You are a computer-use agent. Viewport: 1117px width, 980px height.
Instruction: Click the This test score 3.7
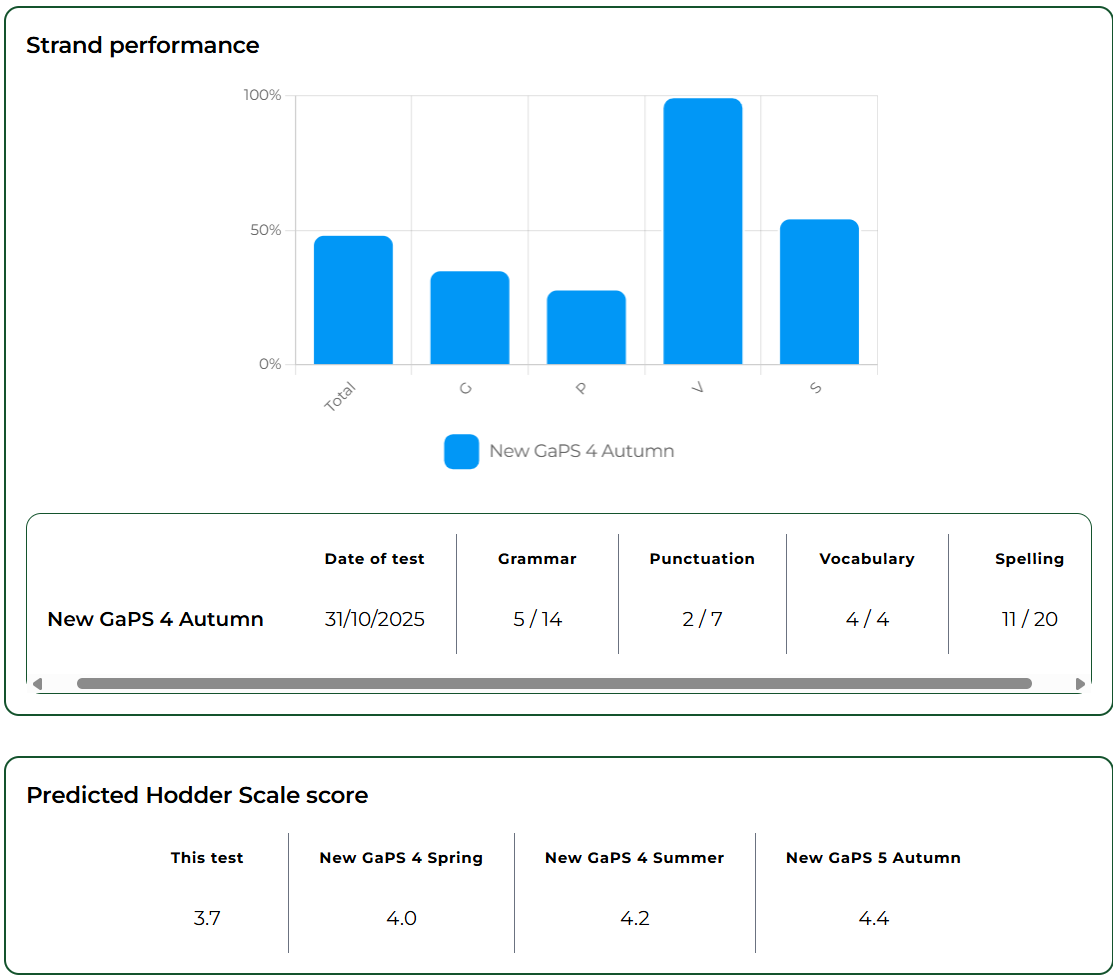(x=207, y=918)
